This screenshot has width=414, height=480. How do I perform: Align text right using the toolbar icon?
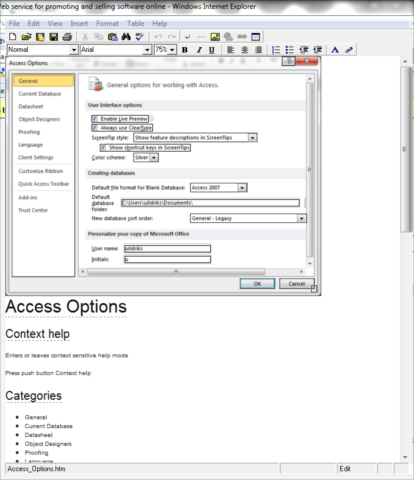258,50
